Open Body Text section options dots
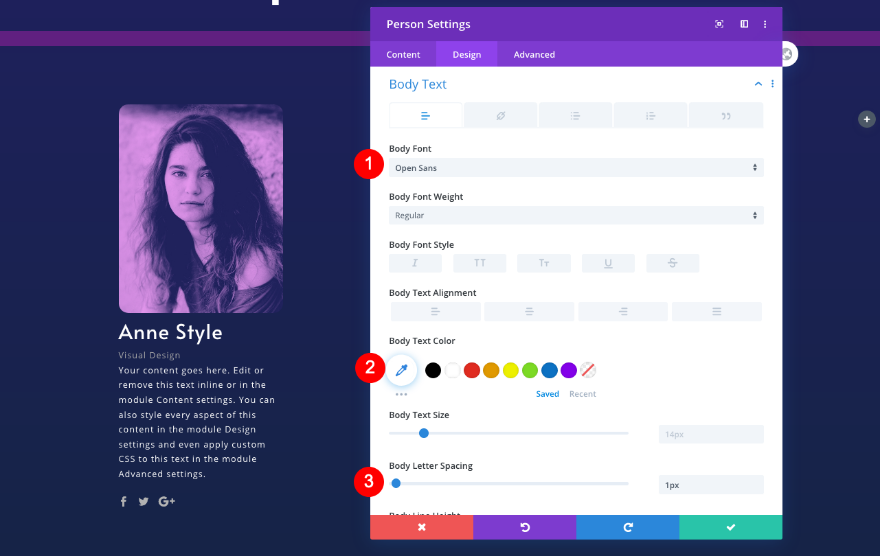 point(773,84)
